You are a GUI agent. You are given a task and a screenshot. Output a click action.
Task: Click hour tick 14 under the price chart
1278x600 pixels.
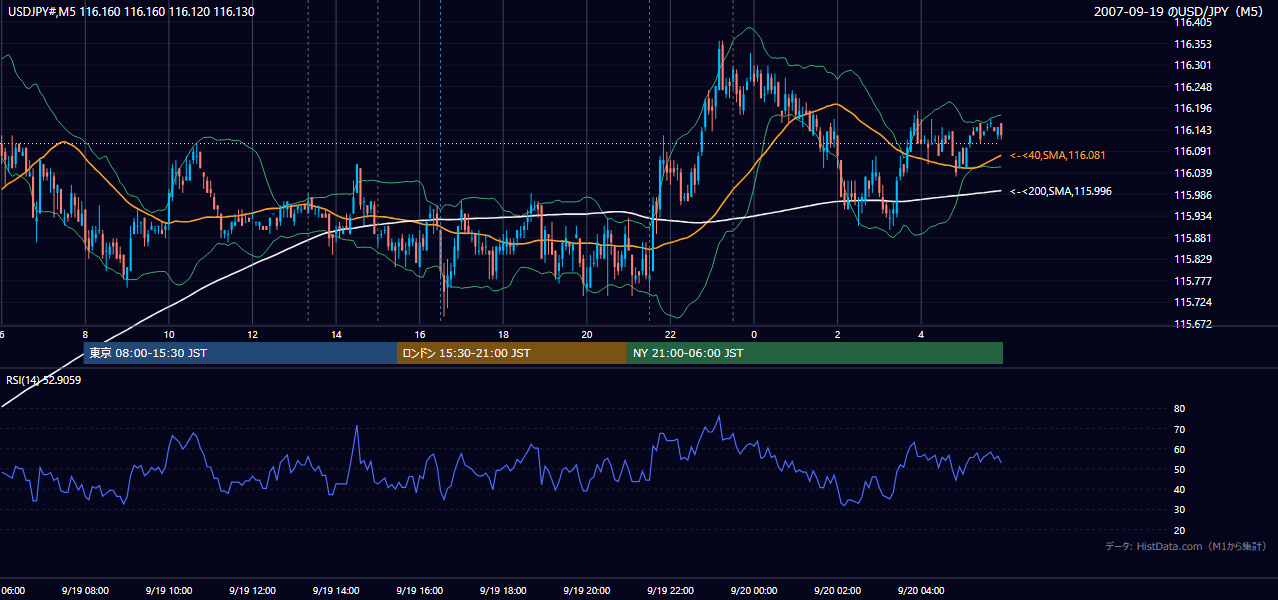click(337, 334)
